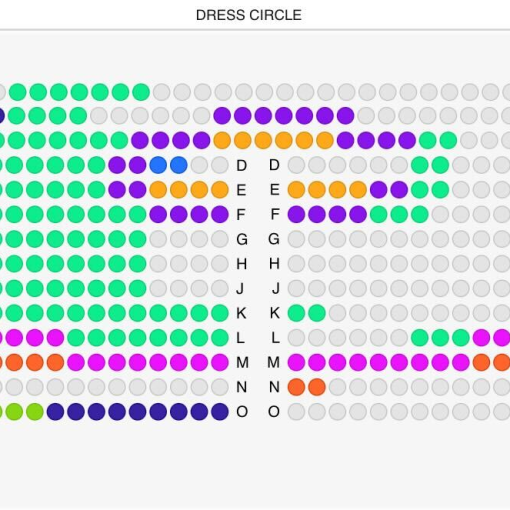Pick the last green seat in the top row

click(141, 92)
